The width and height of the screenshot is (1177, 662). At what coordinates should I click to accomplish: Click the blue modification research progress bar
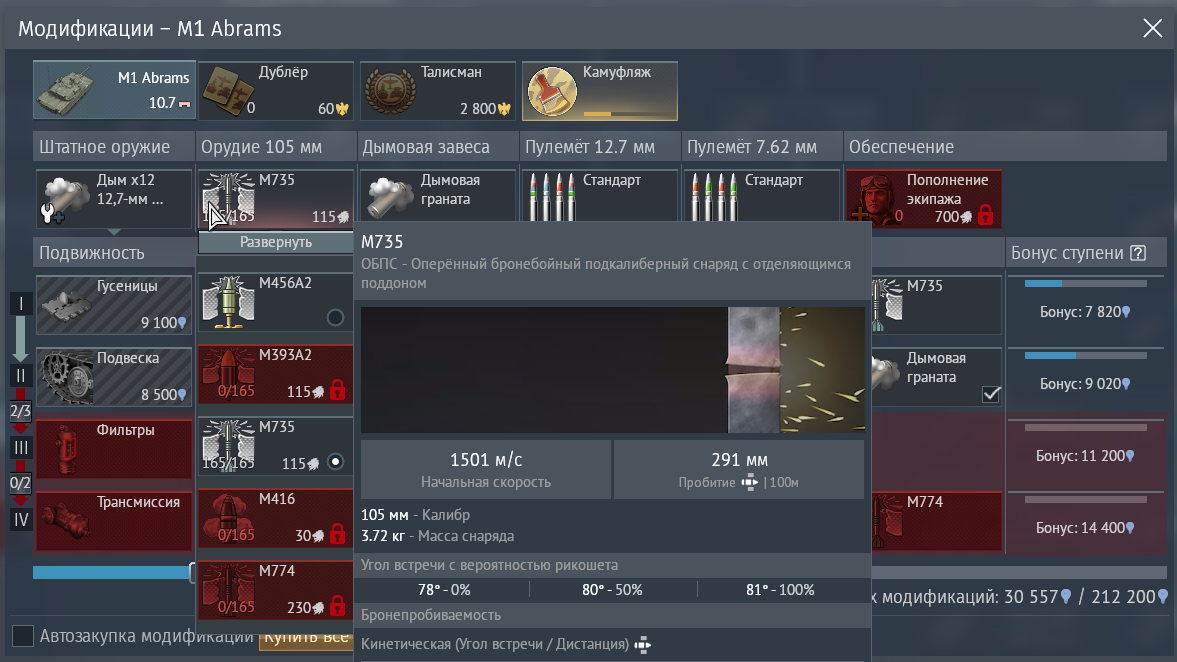[112, 573]
